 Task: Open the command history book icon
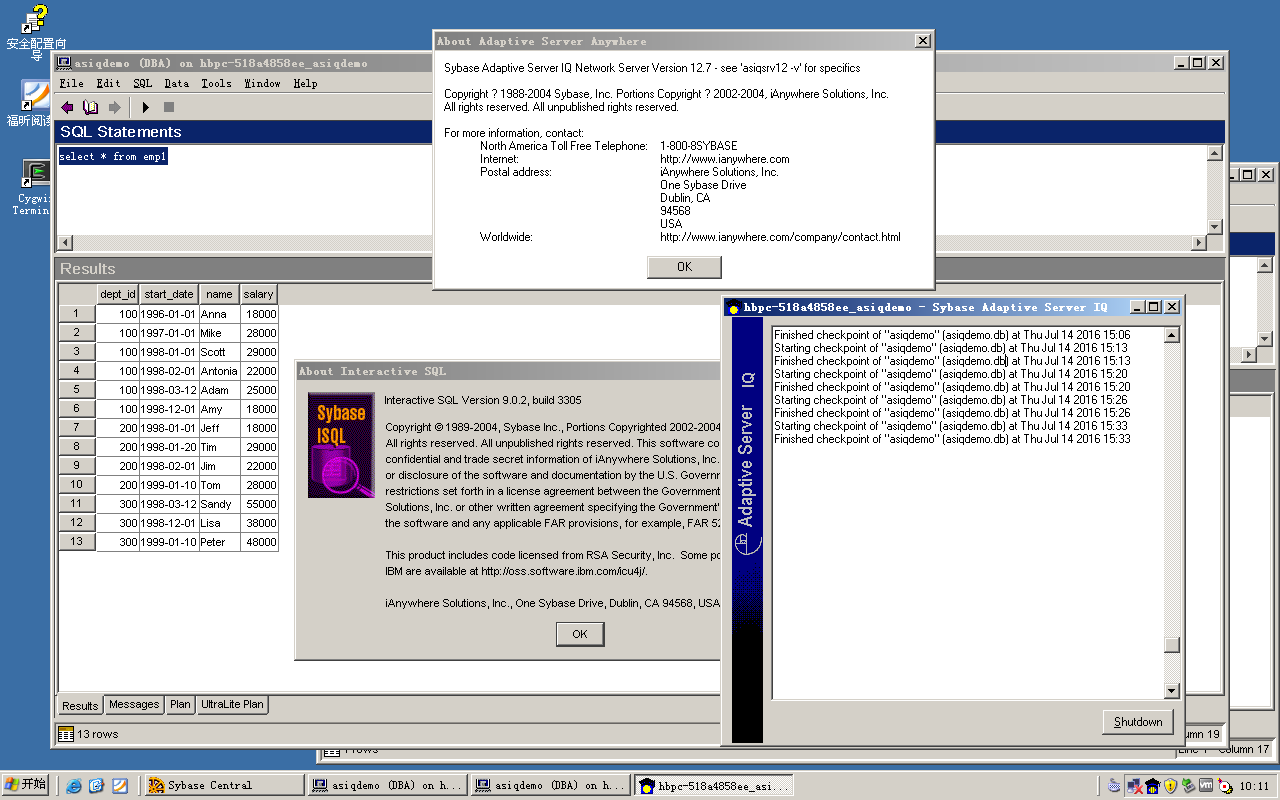coord(90,107)
